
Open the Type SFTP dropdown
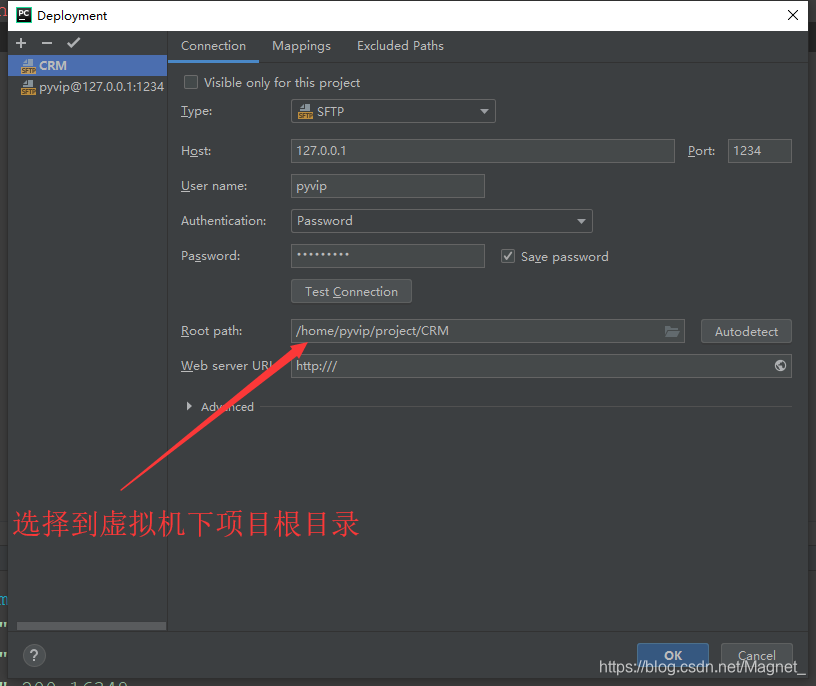click(x=393, y=111)
